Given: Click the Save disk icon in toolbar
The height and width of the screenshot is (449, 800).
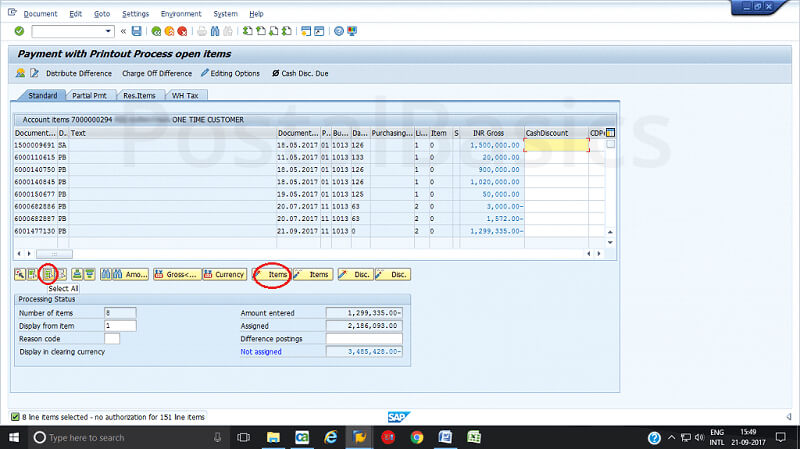Looking at the screenshot, I should [x=136, y=31].
